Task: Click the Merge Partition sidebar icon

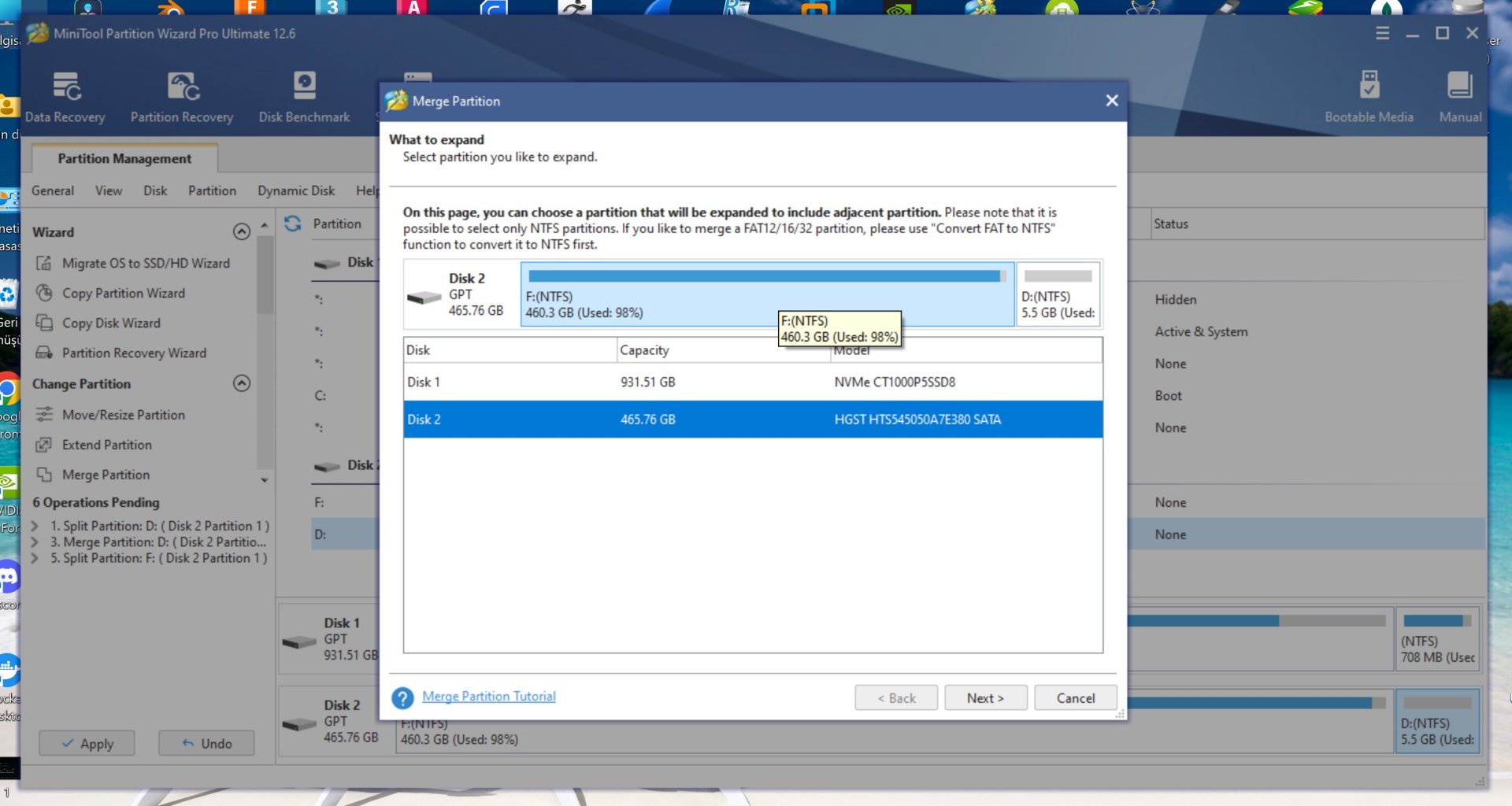Action: [44, 475]
